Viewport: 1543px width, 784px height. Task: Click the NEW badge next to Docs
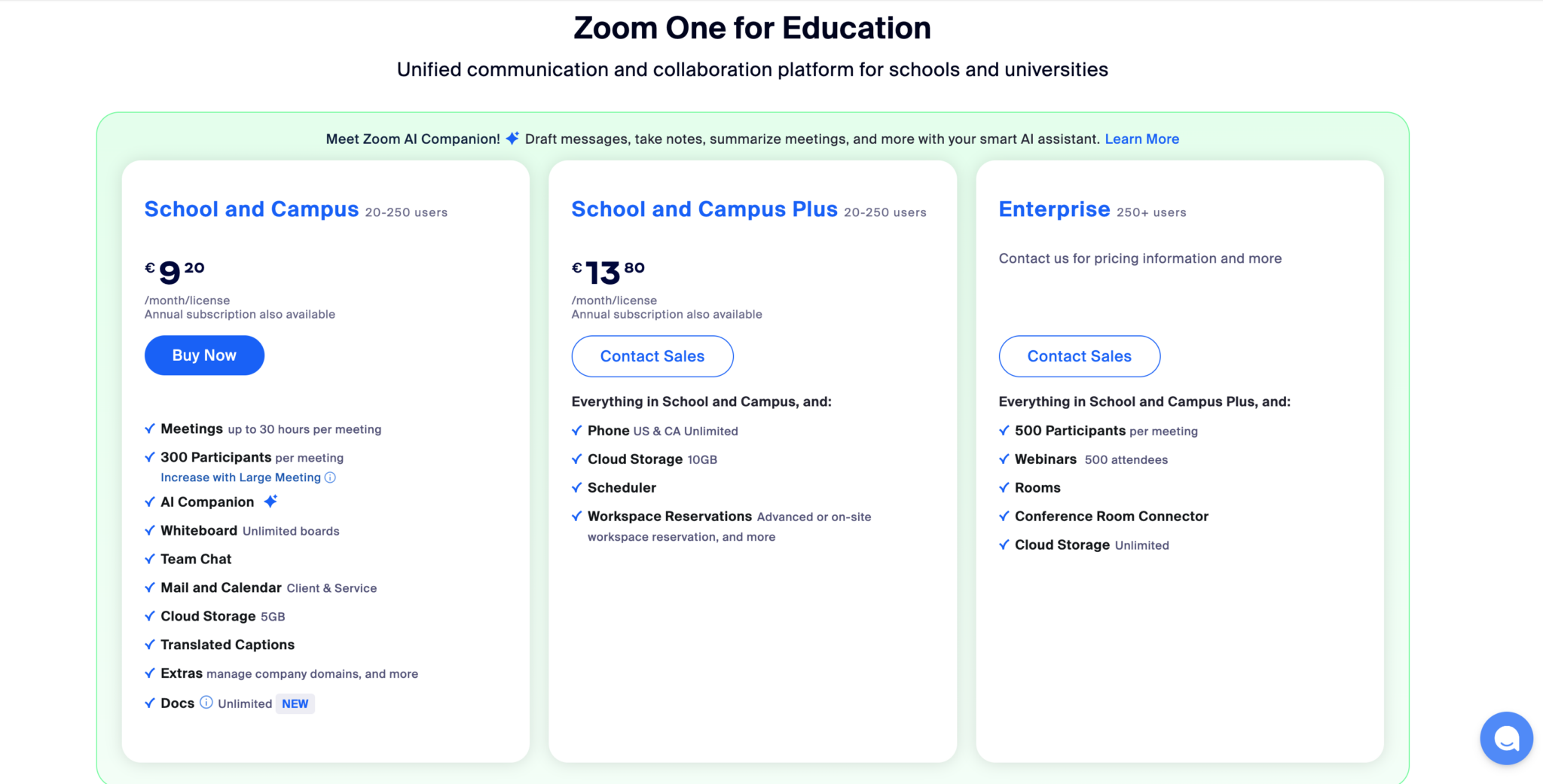tap(295, 703)
